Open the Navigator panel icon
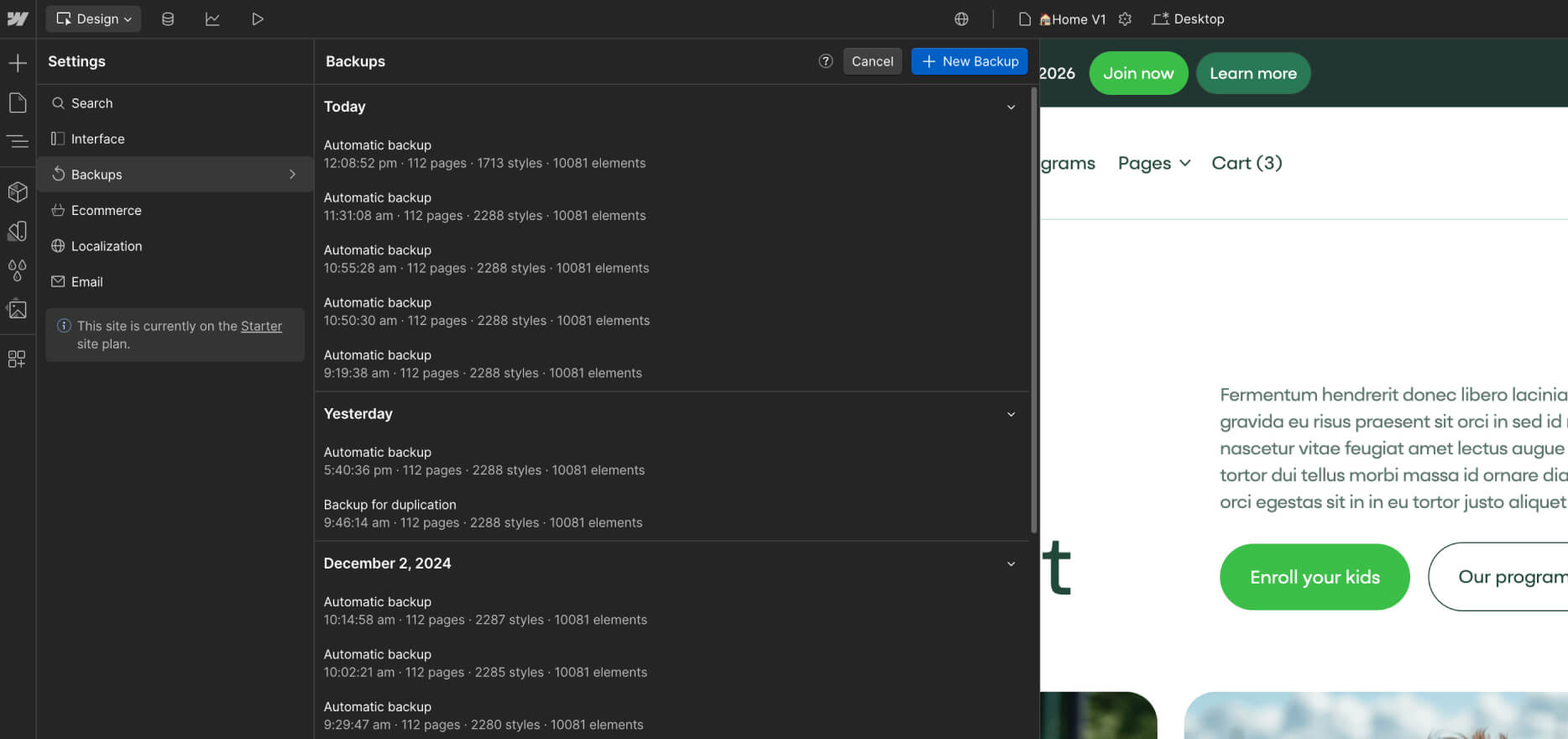This screenshot has width=1568, height=739. click(18, 142)
